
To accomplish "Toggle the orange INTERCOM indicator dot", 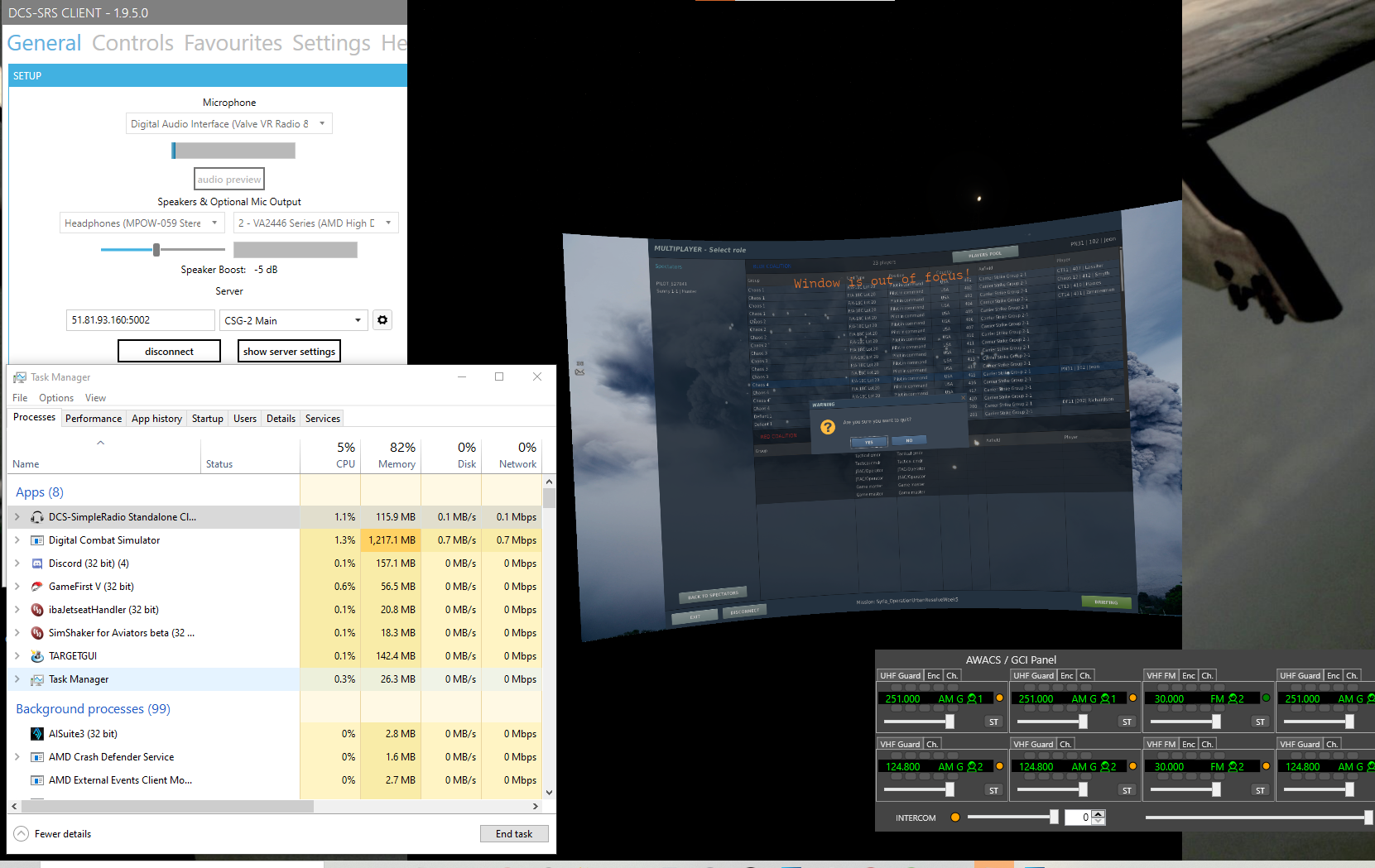I will click(955, 818).
